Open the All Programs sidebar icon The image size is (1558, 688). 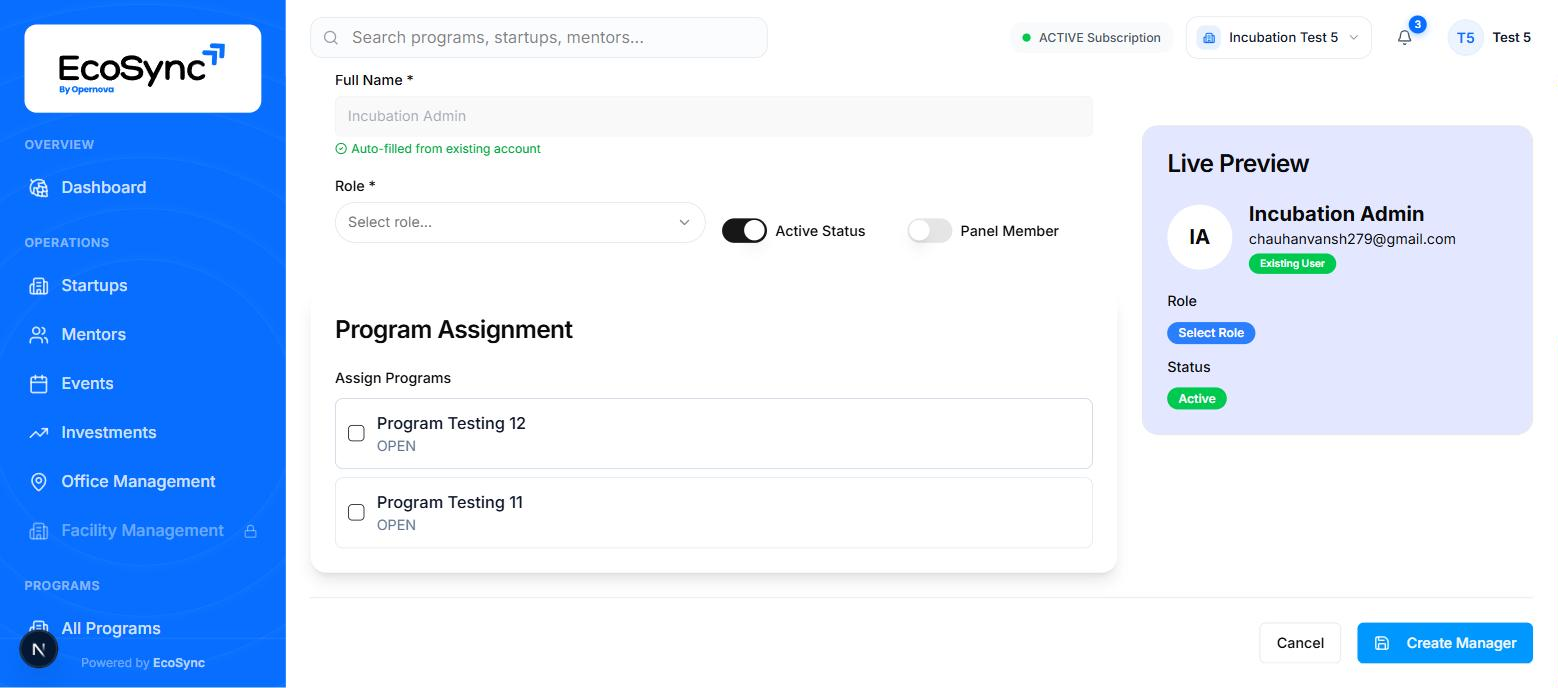click(x=39, y=628)
